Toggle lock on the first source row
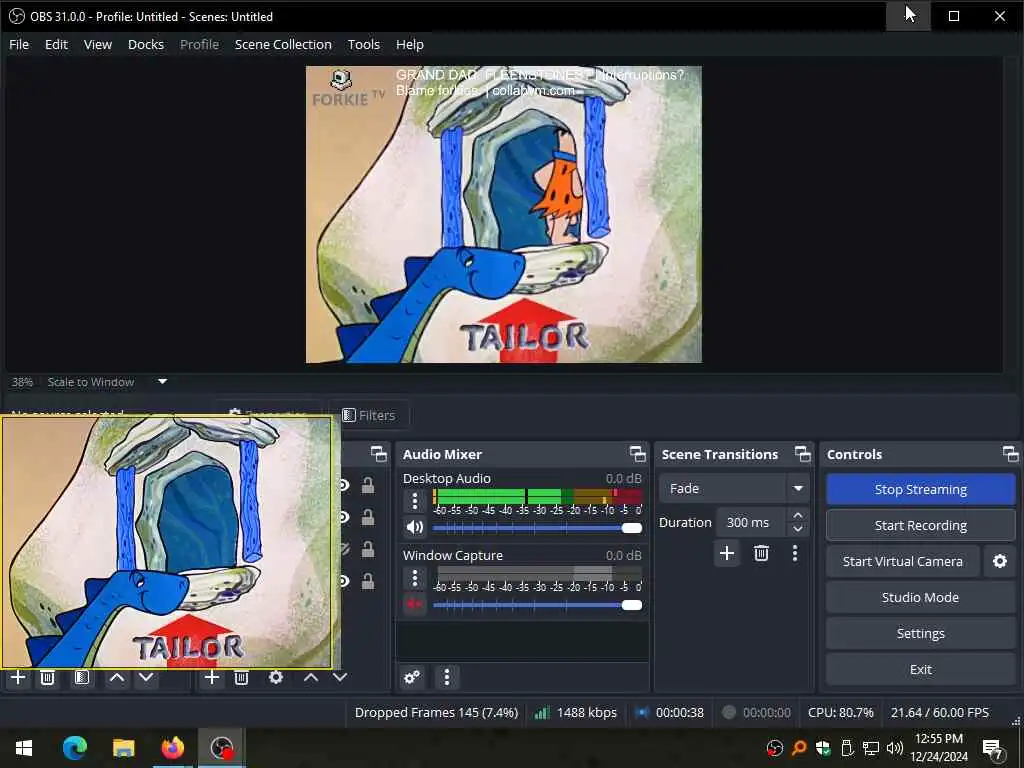Viewport: 1024px width, 768px height. pos(368,485)
